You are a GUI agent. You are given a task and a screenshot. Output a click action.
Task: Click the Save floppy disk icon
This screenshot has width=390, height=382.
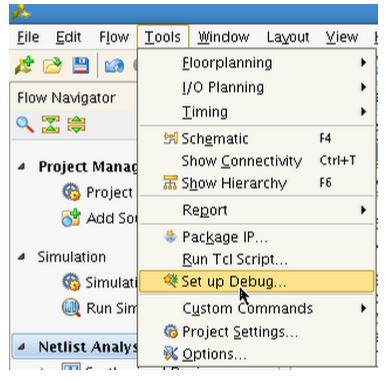pyautogui.click(x=80, y=65)
